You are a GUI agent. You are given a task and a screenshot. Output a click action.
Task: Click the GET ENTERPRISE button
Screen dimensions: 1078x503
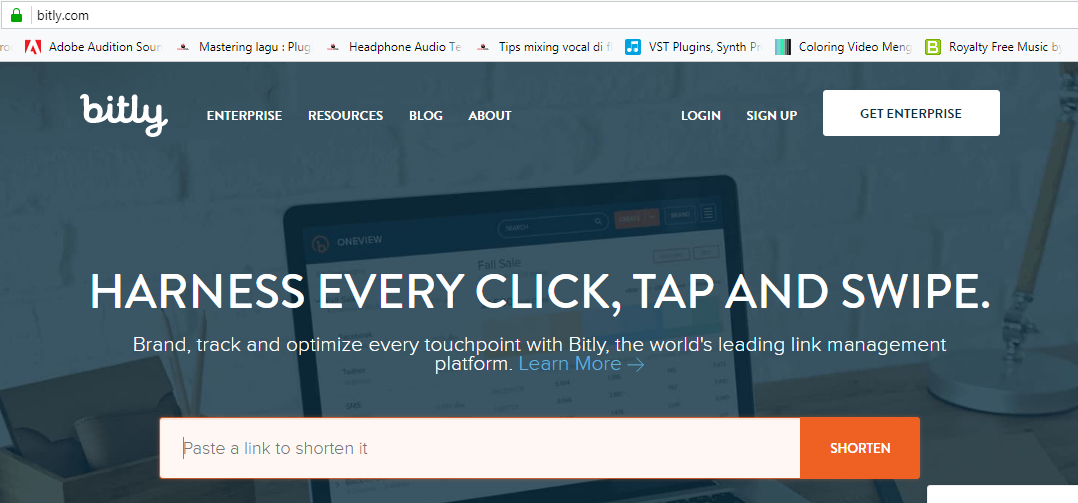pos(911,113)
